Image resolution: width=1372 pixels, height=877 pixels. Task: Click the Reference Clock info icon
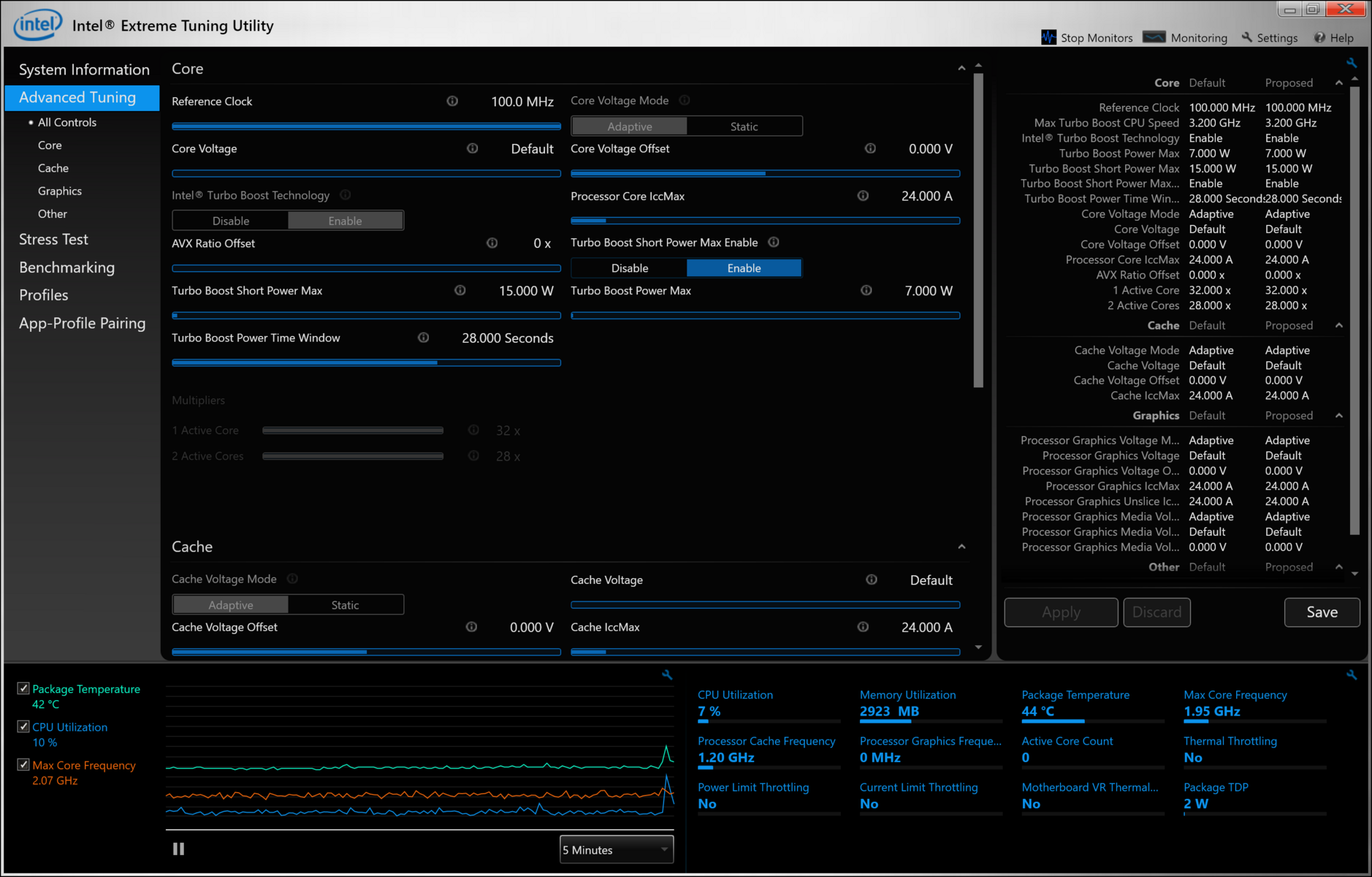pyautogui.click(x=452, y=101)
